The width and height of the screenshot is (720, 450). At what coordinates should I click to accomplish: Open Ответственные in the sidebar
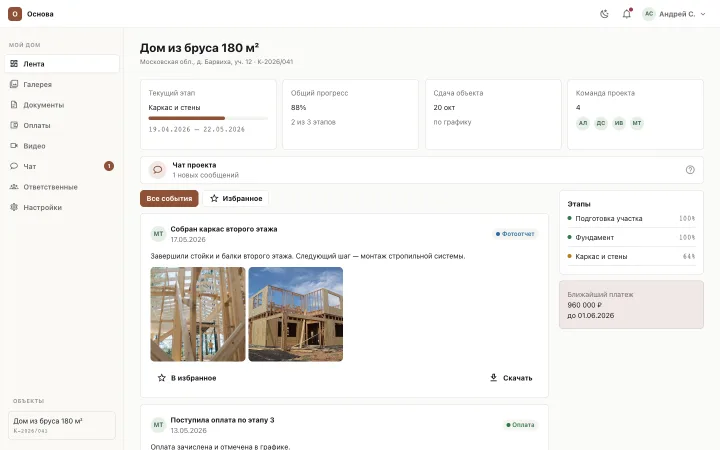point(62,187)
